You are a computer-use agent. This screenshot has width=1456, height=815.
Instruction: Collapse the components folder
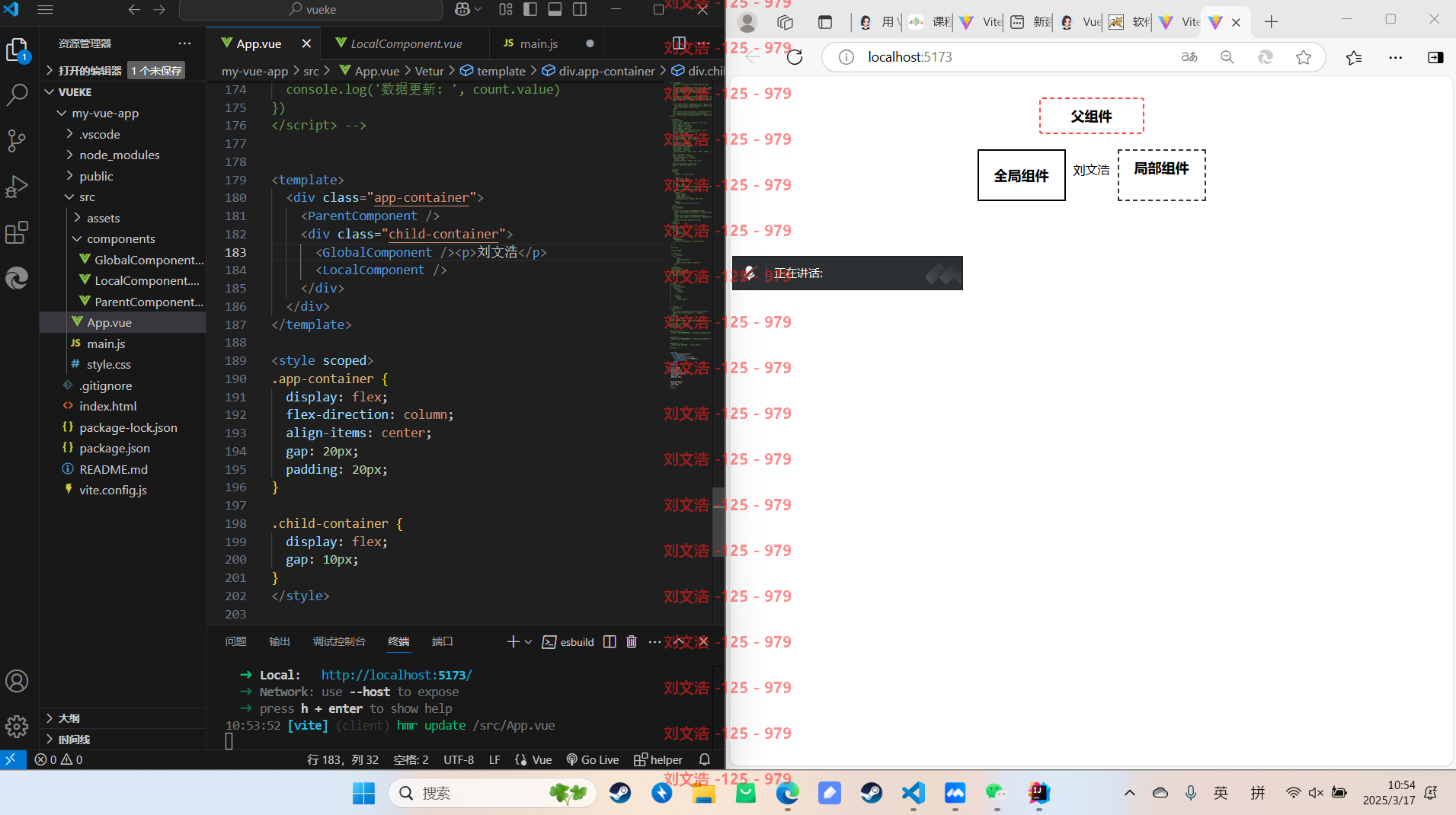(x=123, y=238)
